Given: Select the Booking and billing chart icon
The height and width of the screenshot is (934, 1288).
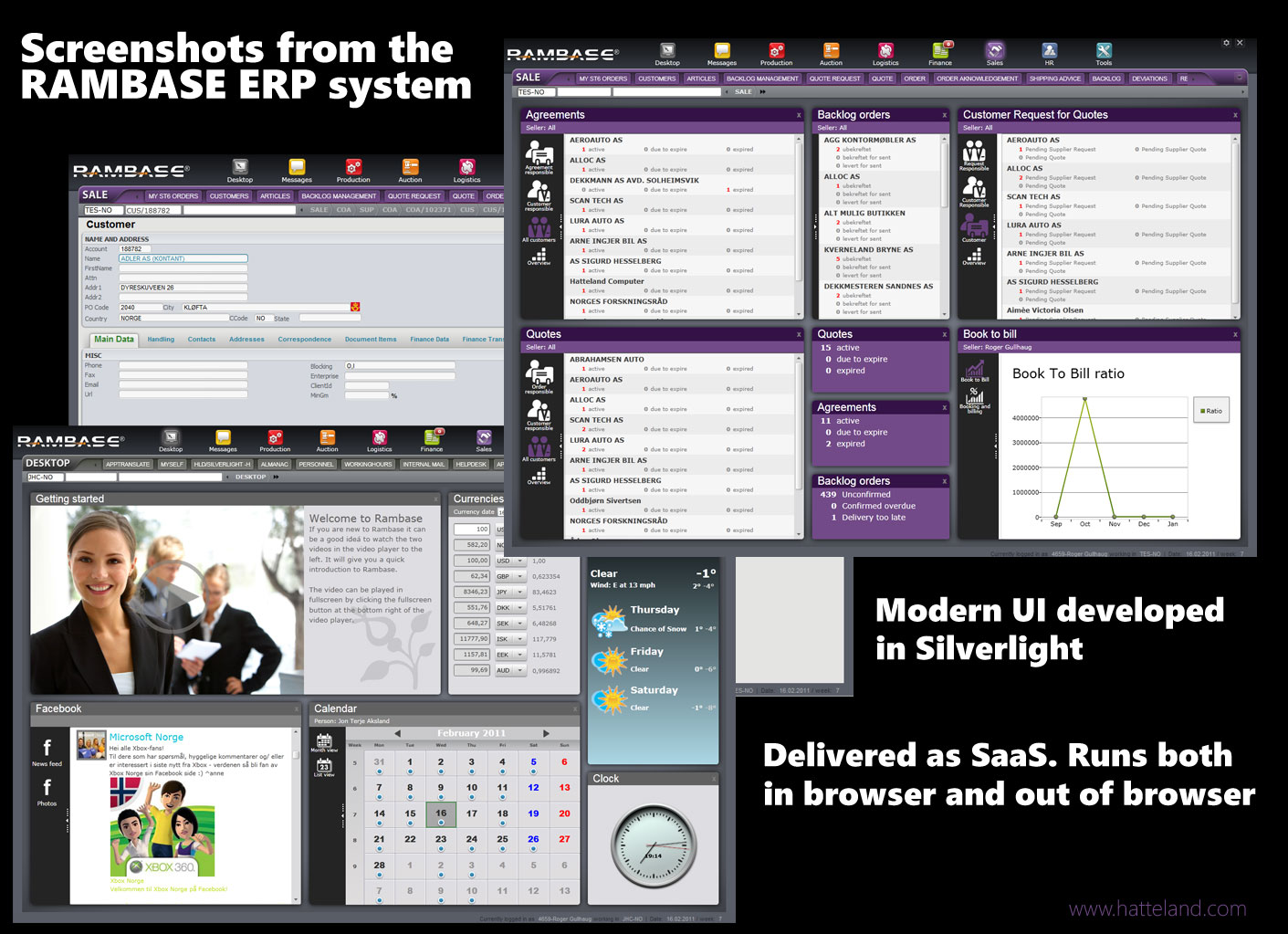Looking at the screenshot, I should pos(974,399).
